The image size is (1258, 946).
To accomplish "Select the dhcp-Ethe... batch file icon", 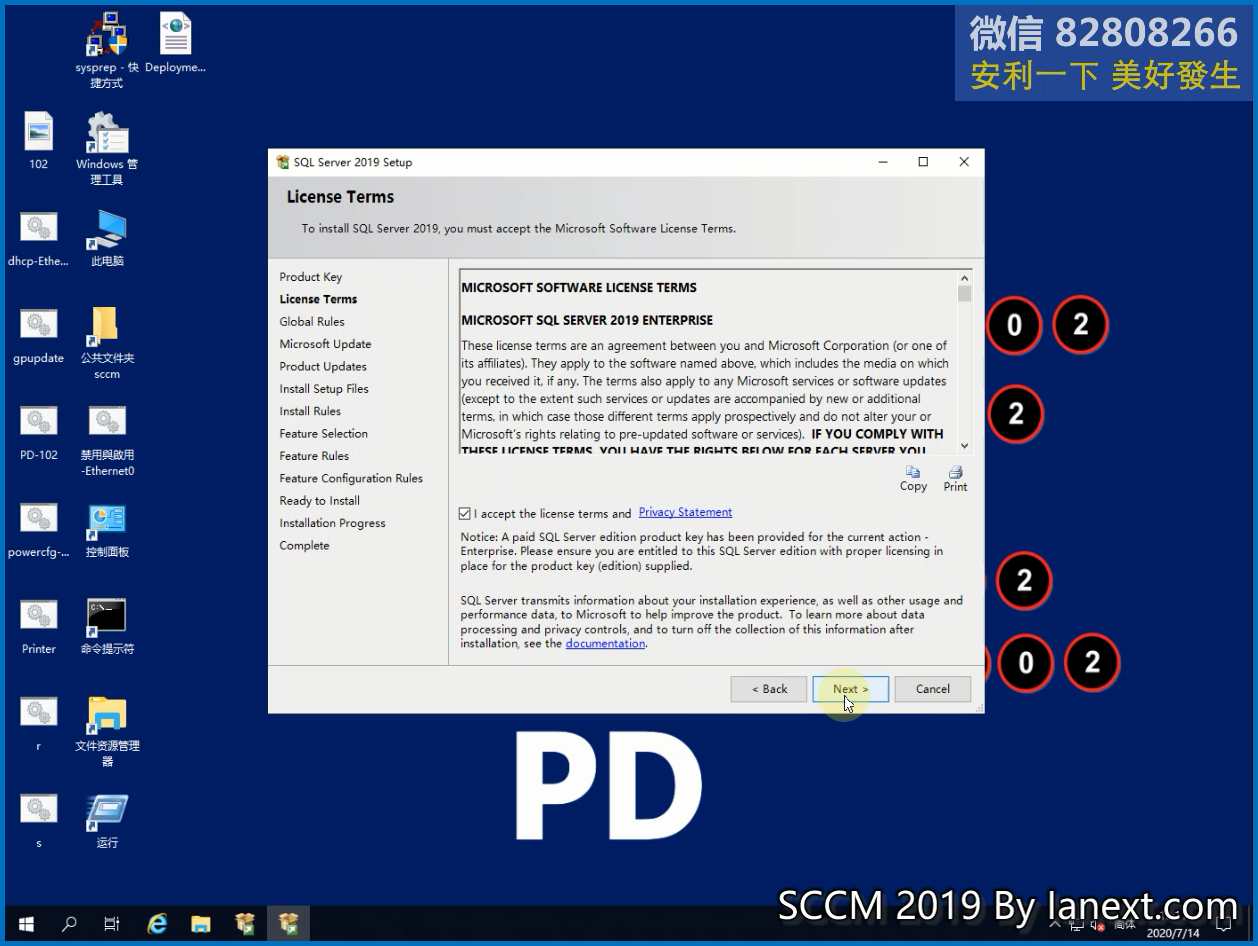I will pyautogui.click(x=39, y=238).
